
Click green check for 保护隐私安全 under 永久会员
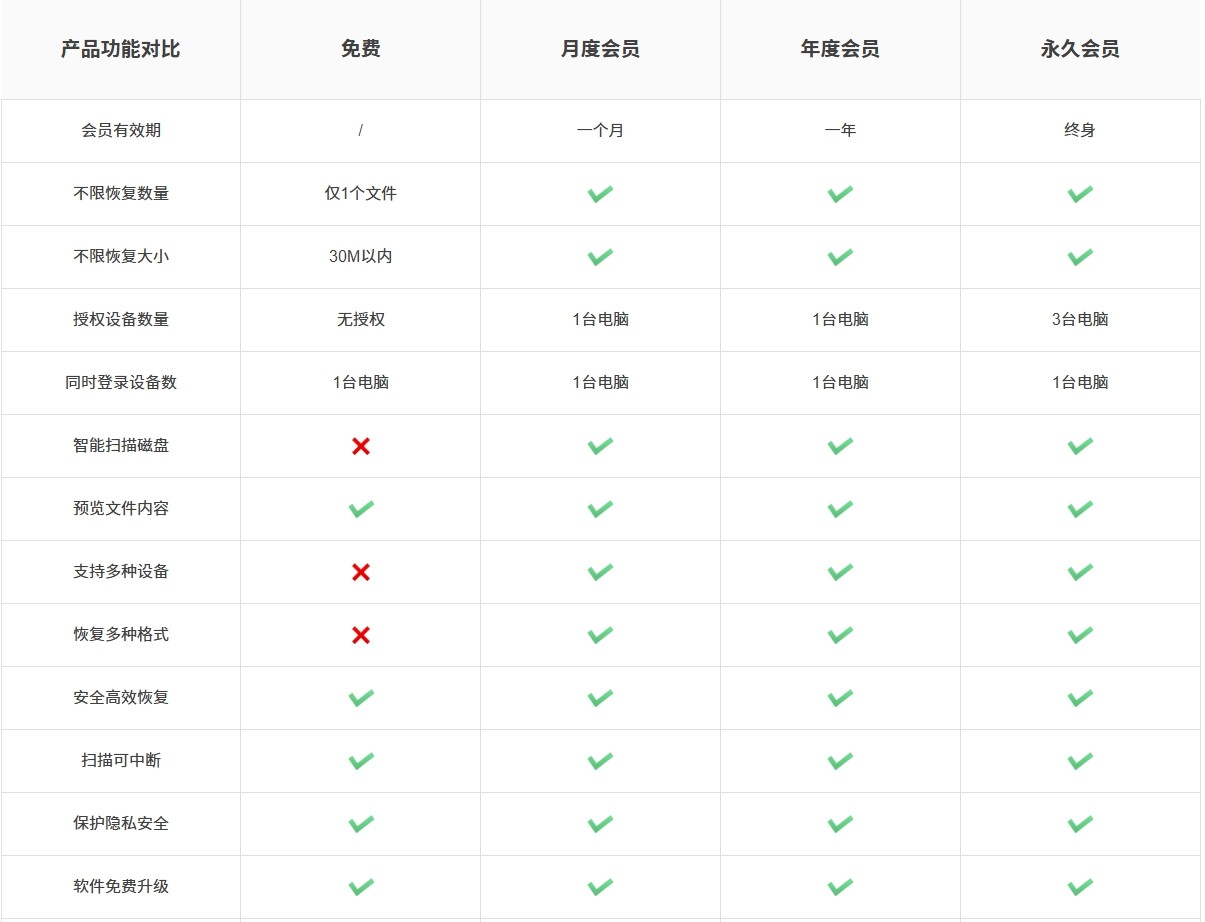pyautogui.click(x=1080, y=824)
